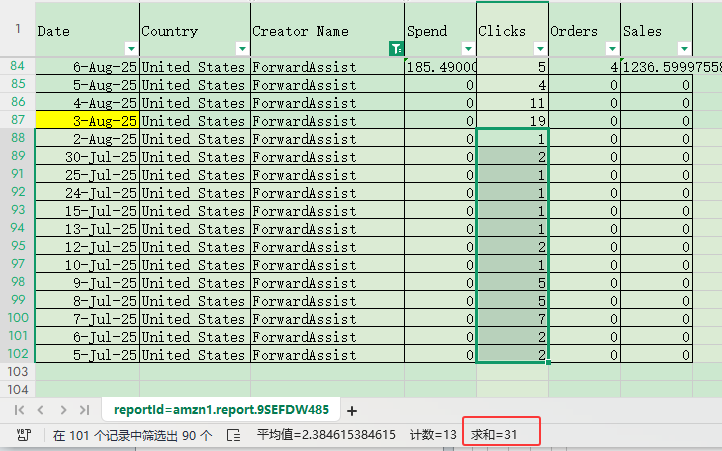
Task: Click the 15-Jul-25 date cell
Action: pyautogui.click(x=87, y=211)
